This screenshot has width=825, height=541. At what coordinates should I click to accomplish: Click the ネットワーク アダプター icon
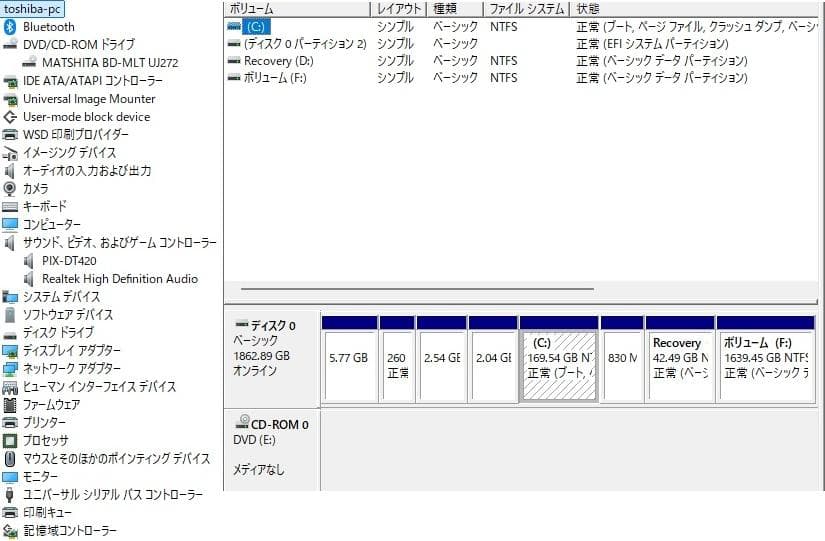pyautogui.click(x=9, y=369)
